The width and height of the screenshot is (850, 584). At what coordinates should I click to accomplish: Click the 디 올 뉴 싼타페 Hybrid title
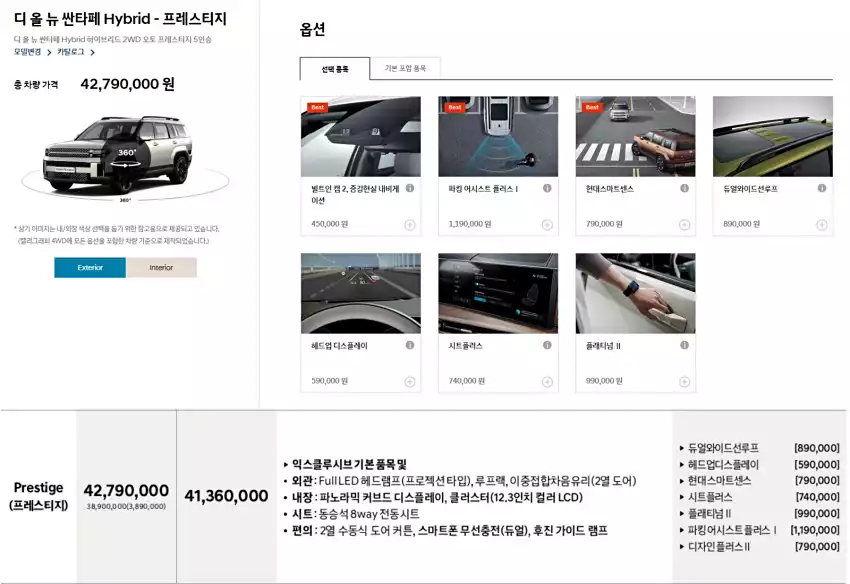120,18
